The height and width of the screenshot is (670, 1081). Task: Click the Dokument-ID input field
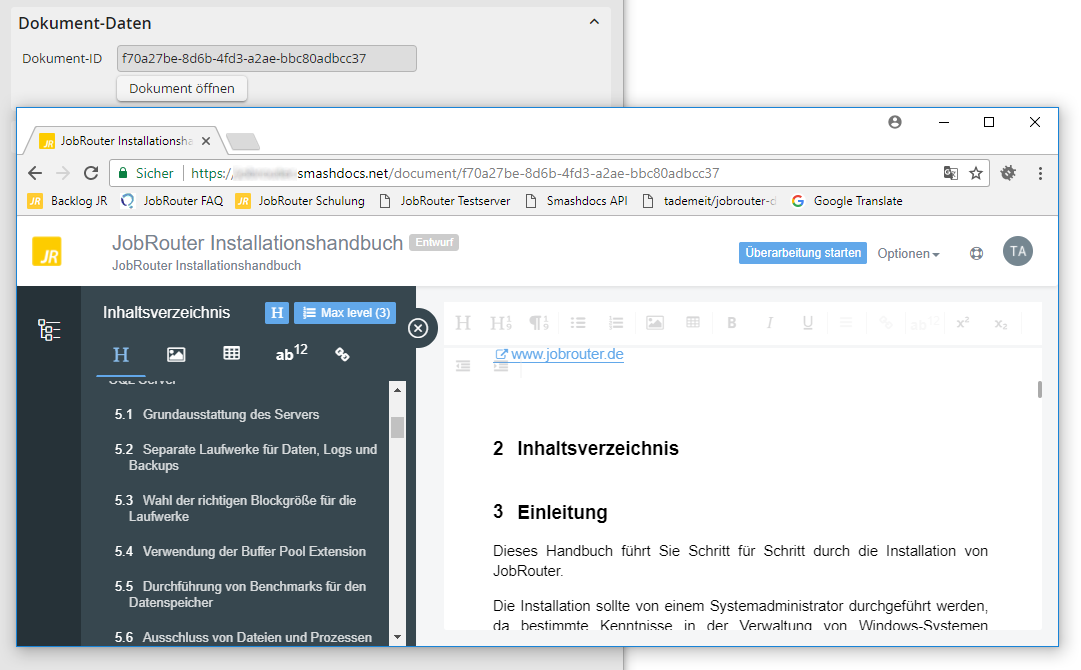(x=266, y=58)
